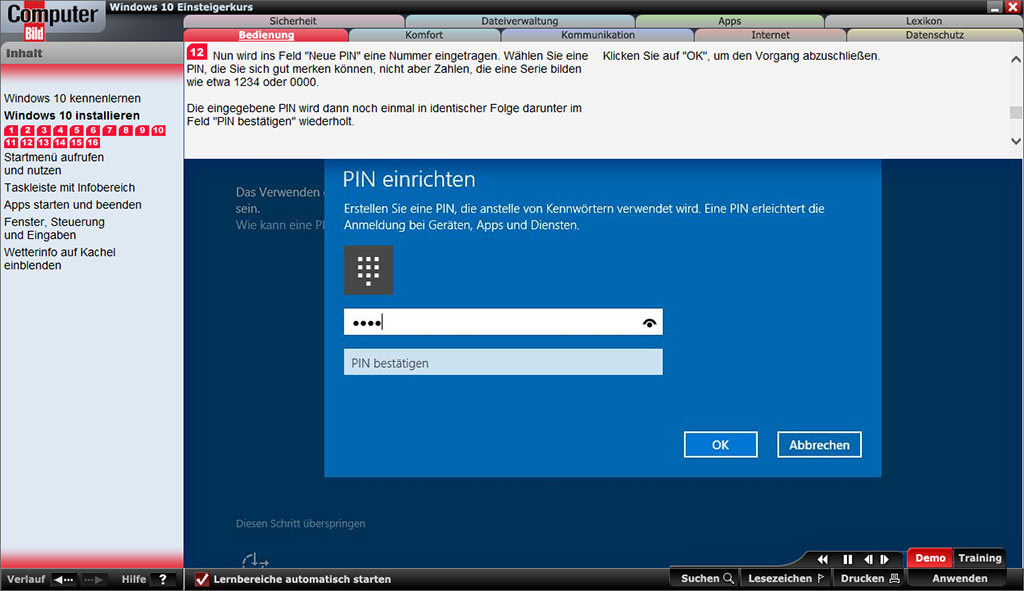Open the Kommunikation tab

(x=598, y=35)
